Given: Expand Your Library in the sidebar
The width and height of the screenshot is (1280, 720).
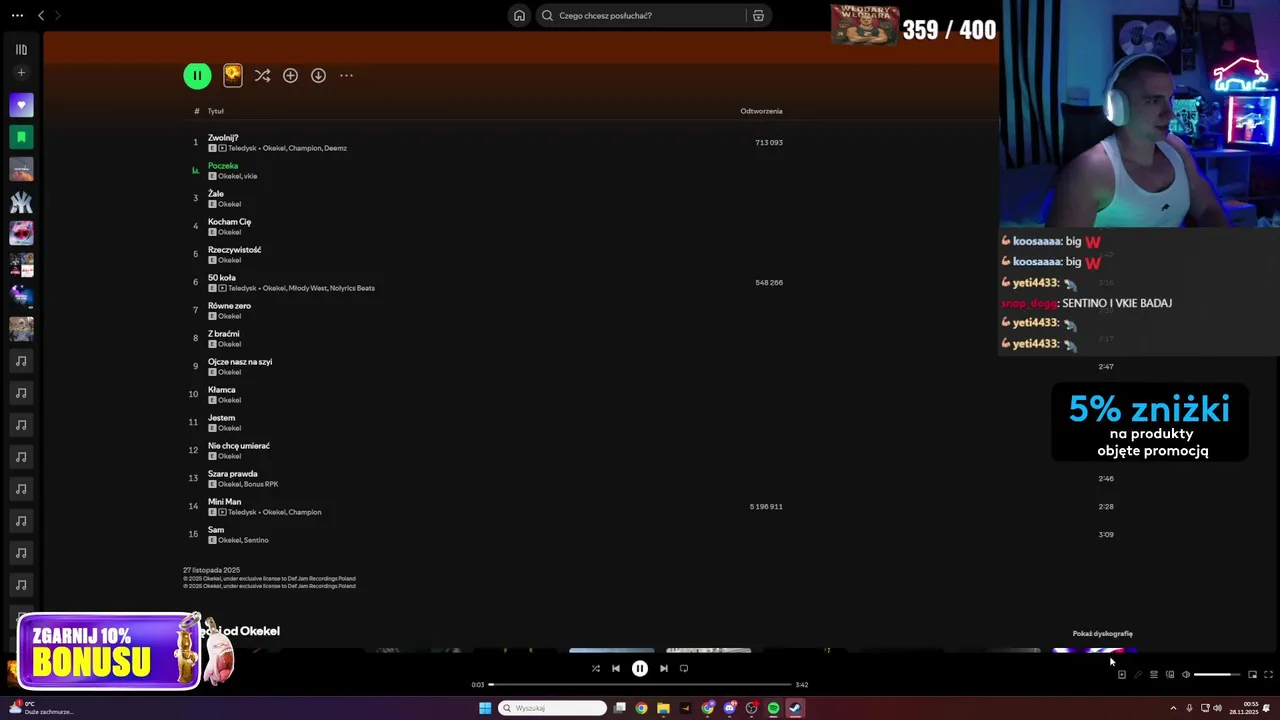Looking at the screenshot, I should click(x=21, y=49).
